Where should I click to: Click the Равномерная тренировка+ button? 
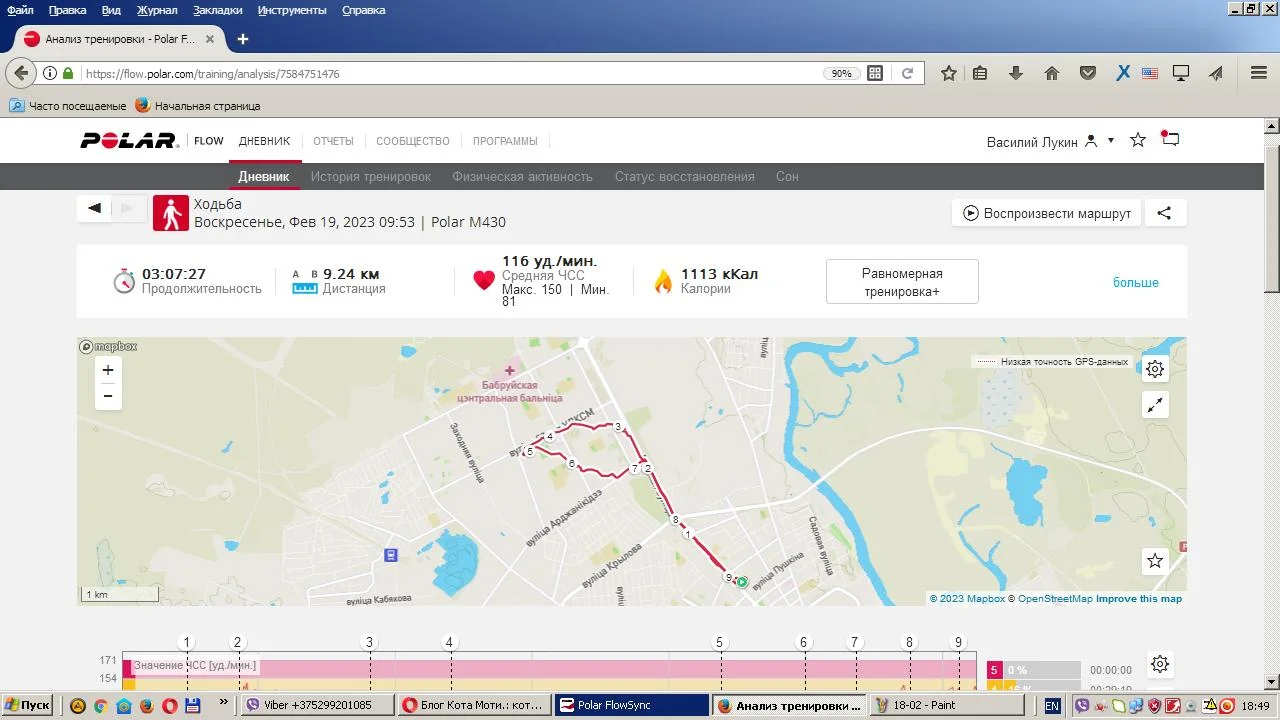(x=902, y=282)
